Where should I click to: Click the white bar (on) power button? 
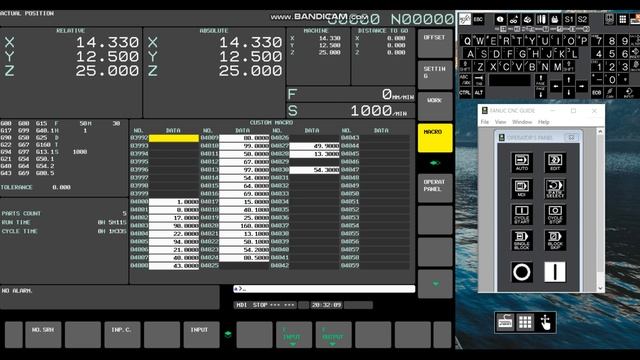[x=555, y=272]
